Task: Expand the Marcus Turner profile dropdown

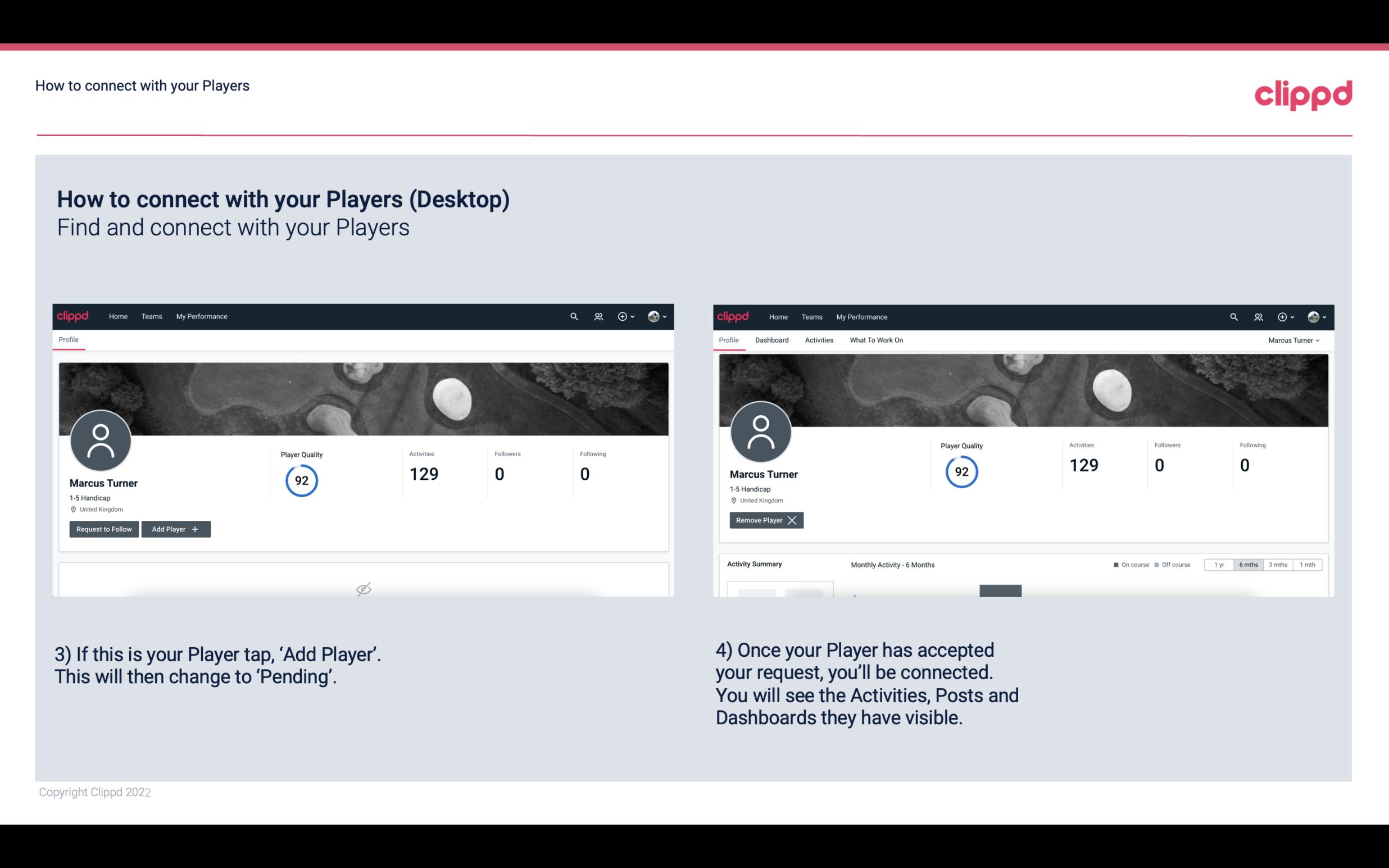Action: coord(1295,340)
